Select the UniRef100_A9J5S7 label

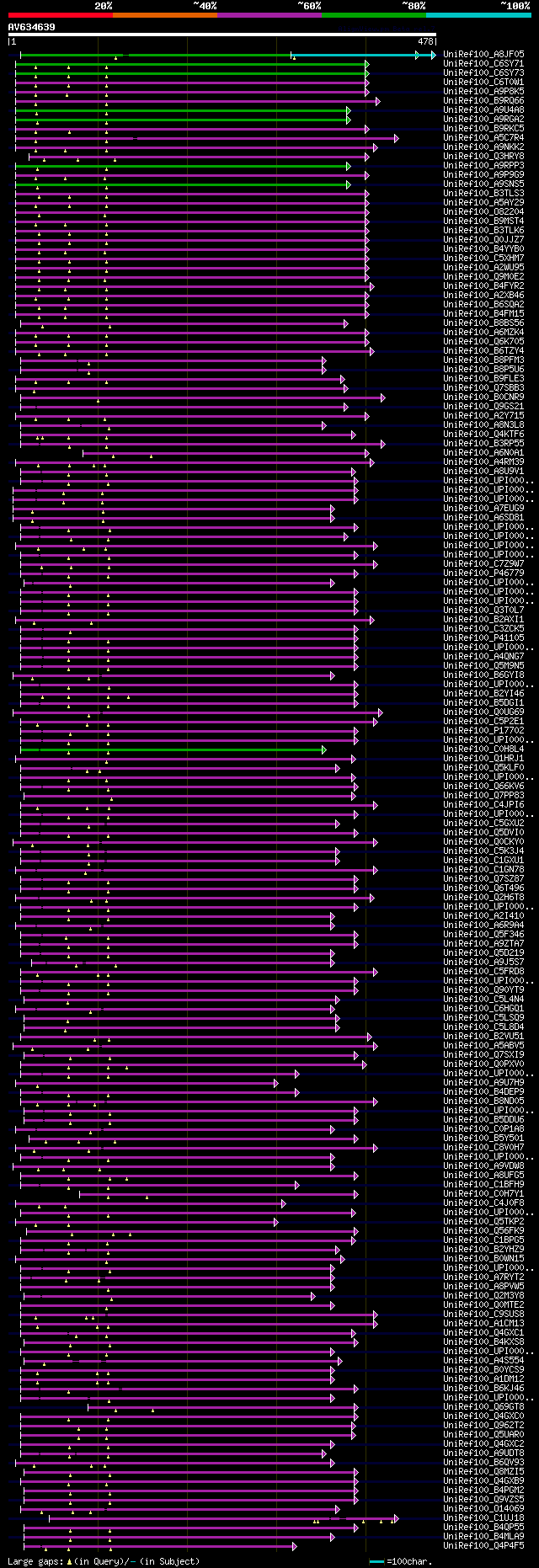pos(483,962)
